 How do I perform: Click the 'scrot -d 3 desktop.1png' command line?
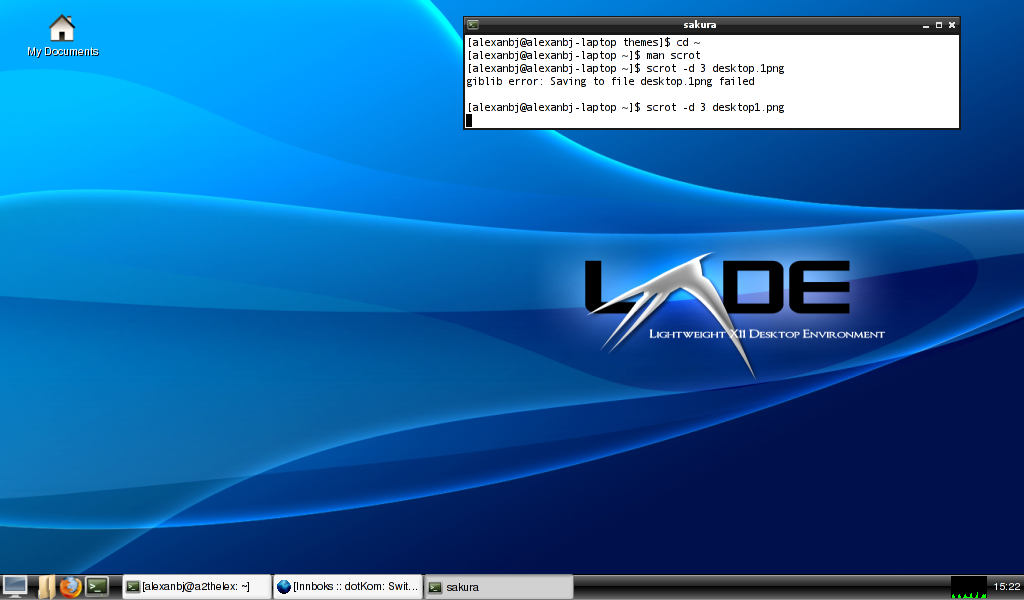point(626,69)
